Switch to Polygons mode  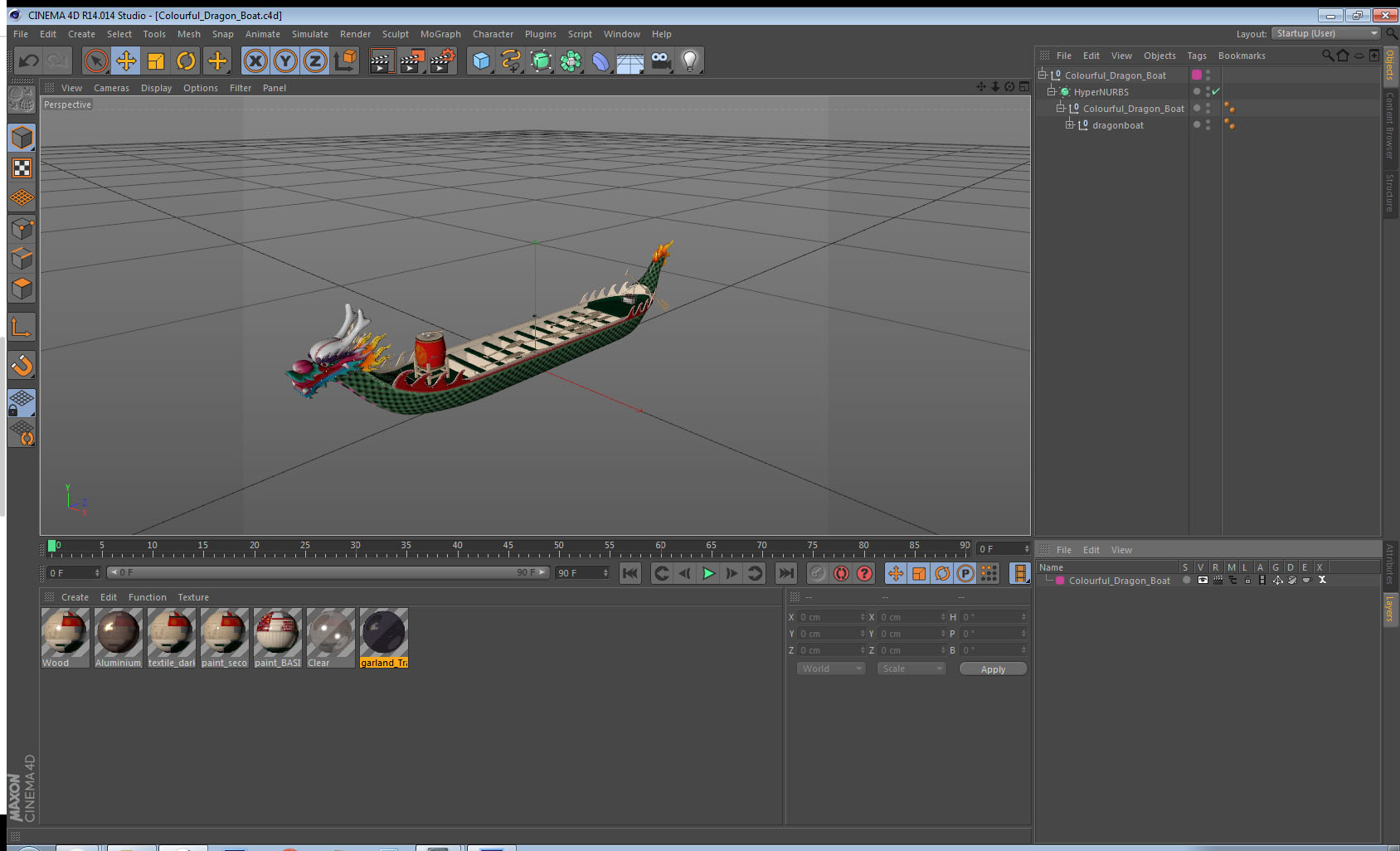pyautogui.click(x=22, y=288)
